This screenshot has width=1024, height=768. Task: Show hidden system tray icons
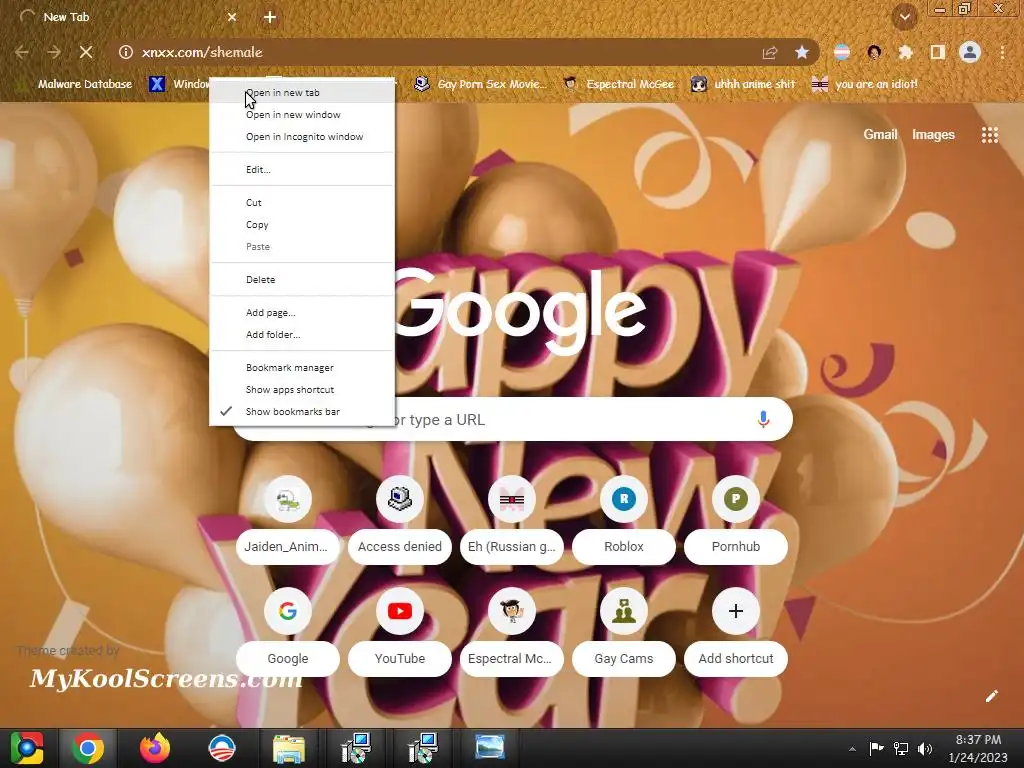pos(852,748)
